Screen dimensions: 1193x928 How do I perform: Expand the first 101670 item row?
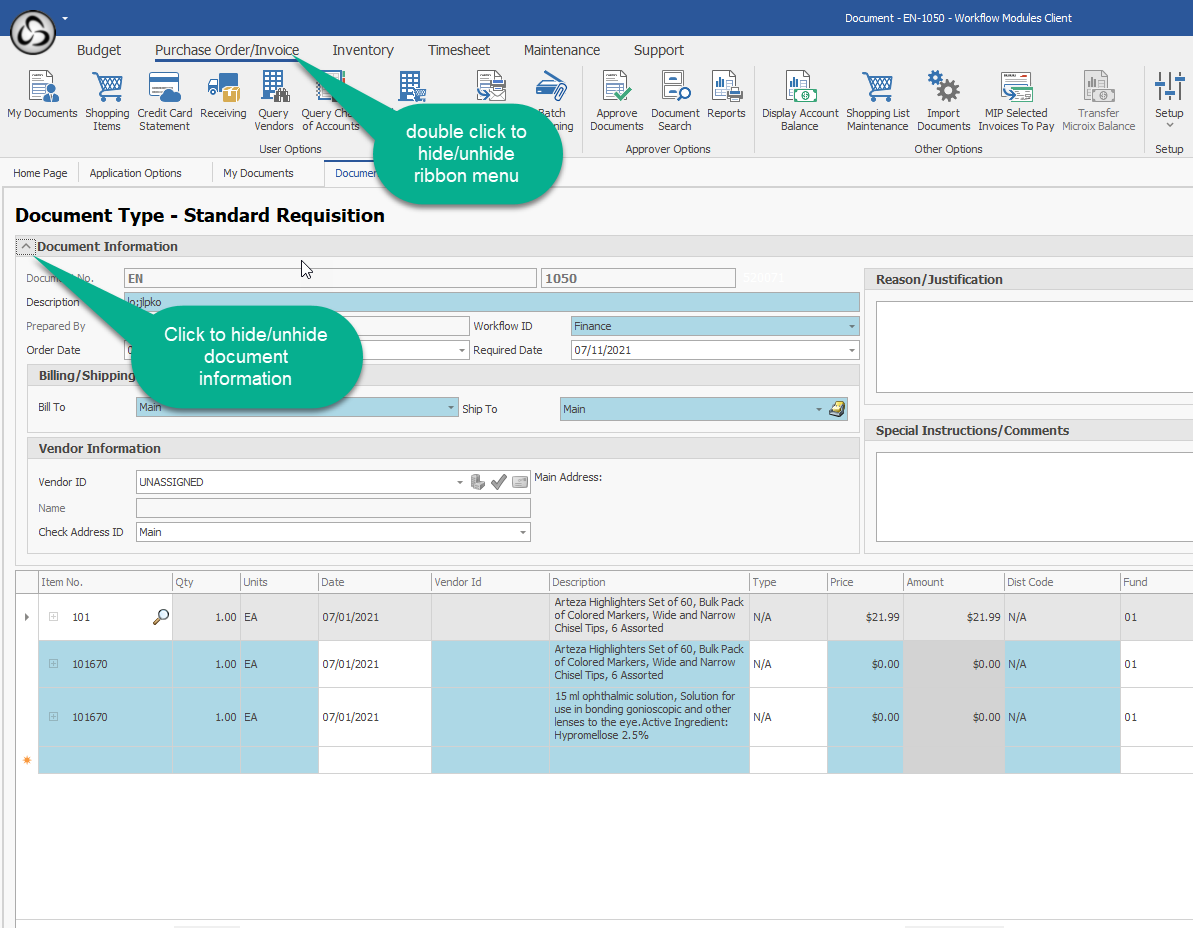[54, 664]
